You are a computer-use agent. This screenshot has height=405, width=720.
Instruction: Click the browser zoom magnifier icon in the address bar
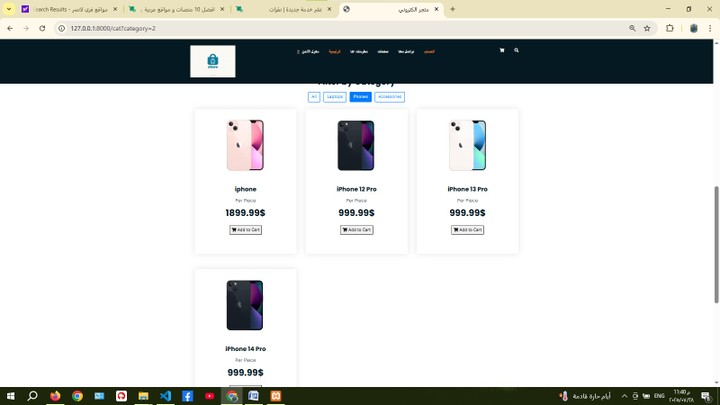pos(632,28)
